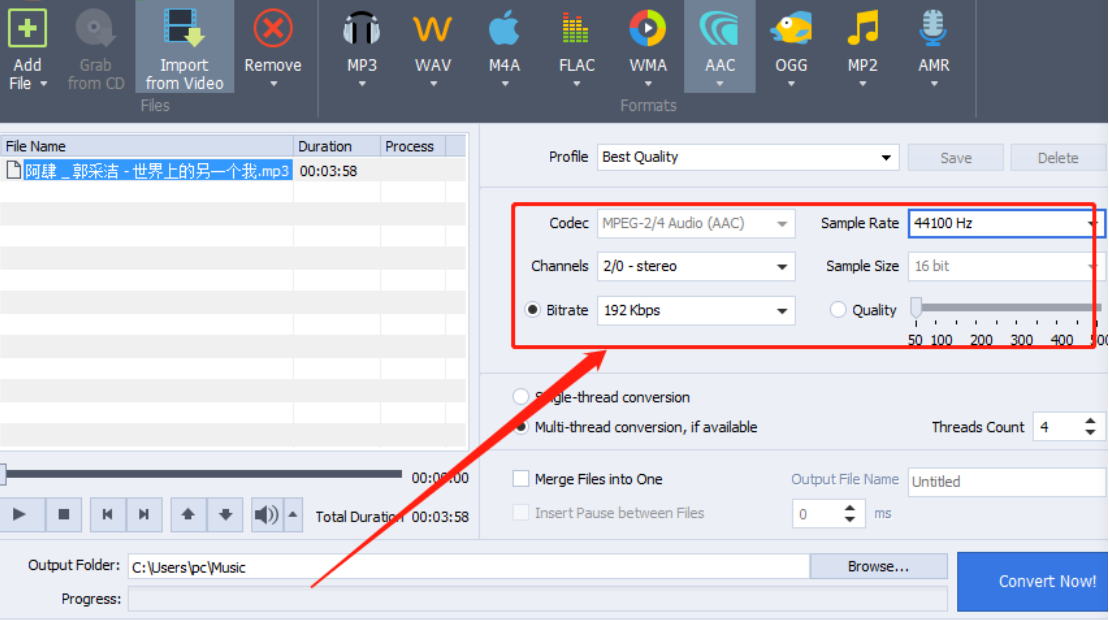1109x620 pixels.
Task: Open the AAC presets dropdown arrow
Action: point(720,84)
